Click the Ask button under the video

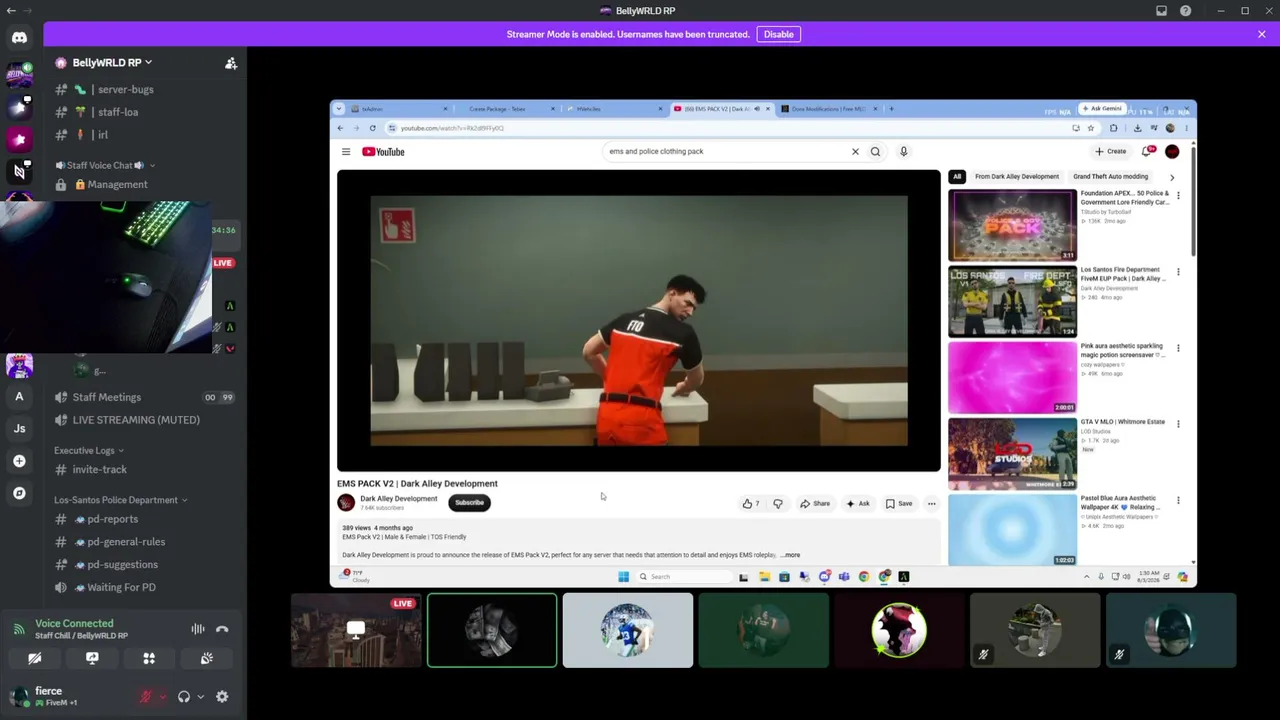[858, 504]
